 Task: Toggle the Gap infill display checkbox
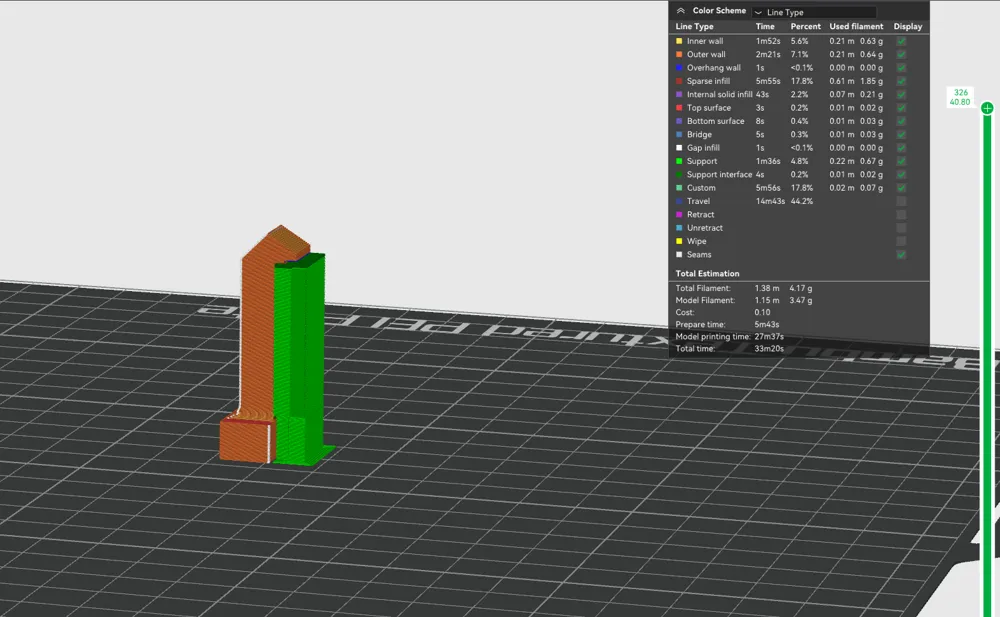coord(901,148)
